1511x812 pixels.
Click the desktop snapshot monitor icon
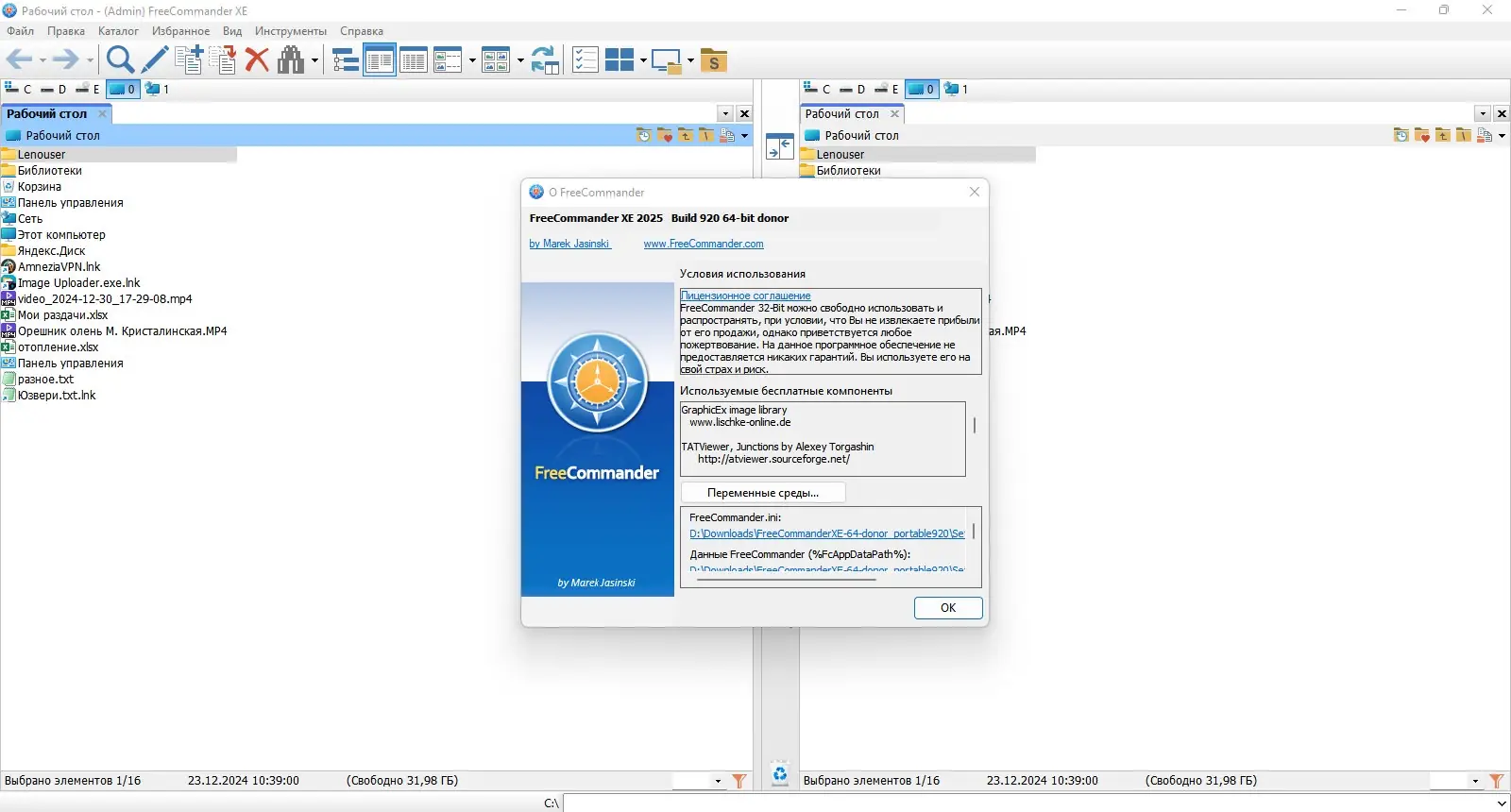pyautogui.click(x=667, y=60)
